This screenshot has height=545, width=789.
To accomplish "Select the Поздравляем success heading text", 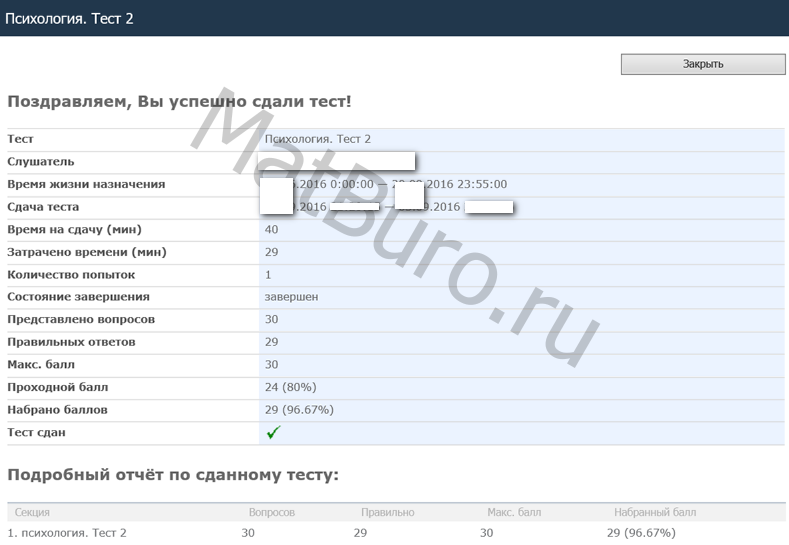I will 179,102.
